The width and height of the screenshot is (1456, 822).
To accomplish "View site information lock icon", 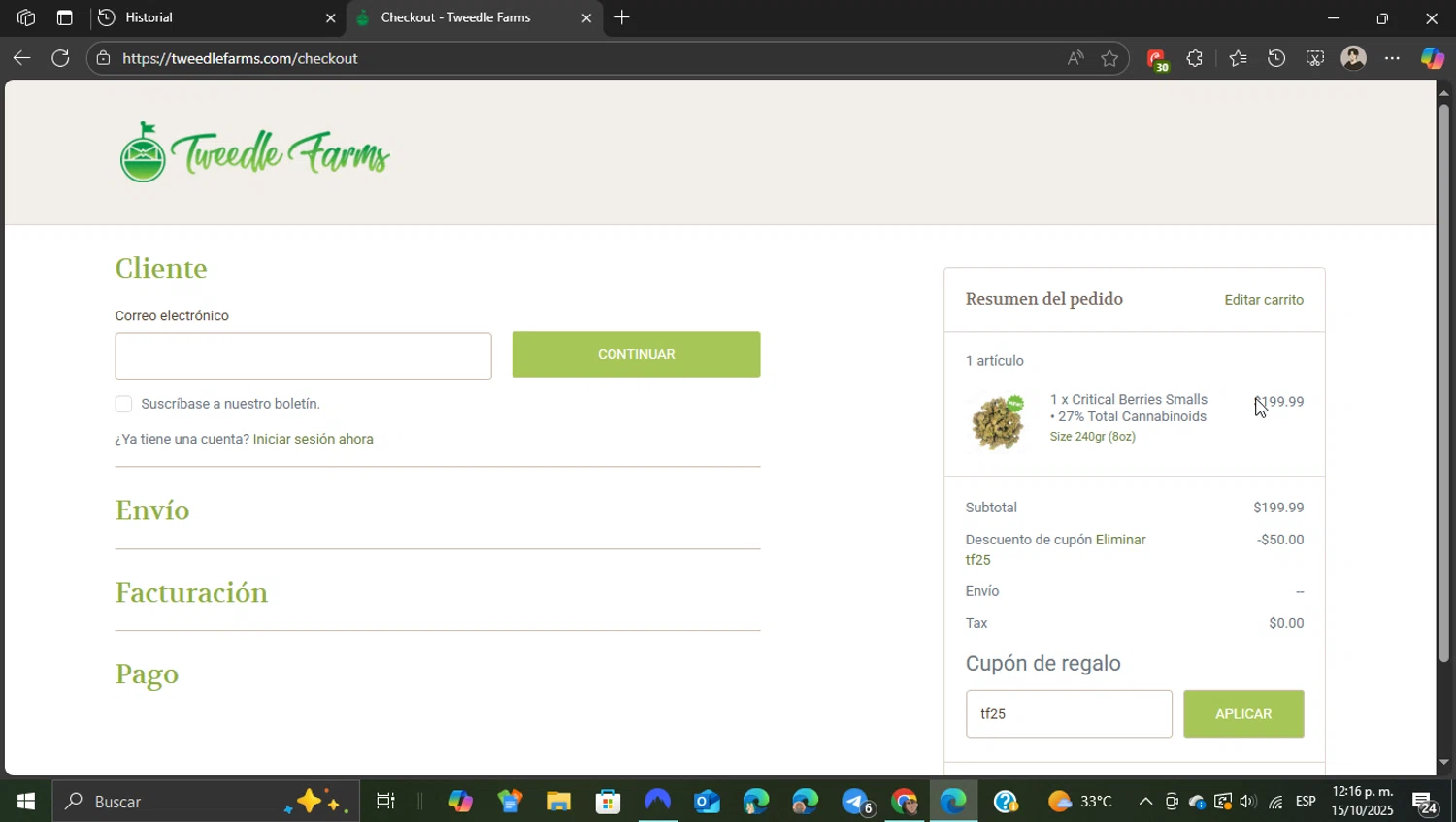I will (104, 58).
